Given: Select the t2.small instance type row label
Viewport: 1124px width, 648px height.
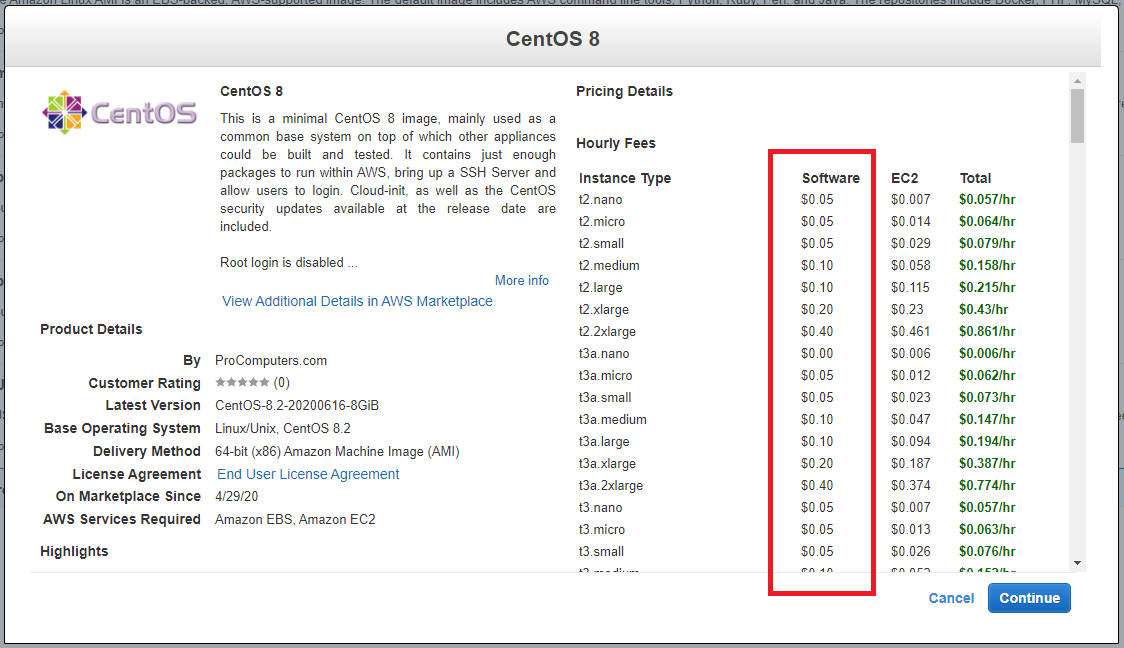Looking at the screenshot, I should point(601,244).
